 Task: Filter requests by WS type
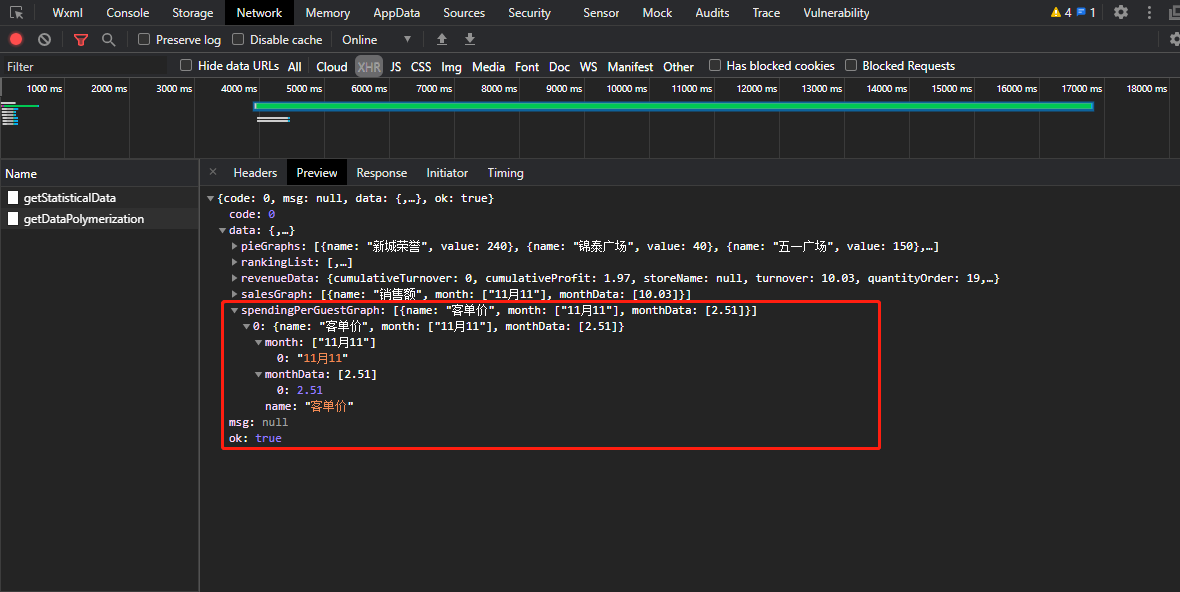588,66
